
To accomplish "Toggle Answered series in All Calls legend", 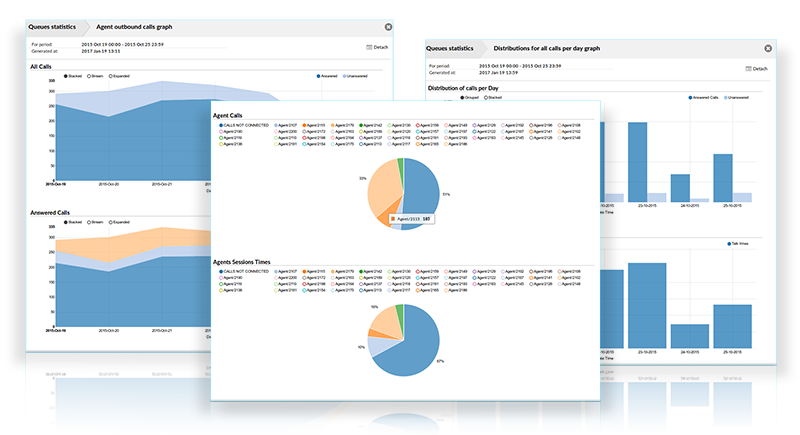I will [327, 76].
